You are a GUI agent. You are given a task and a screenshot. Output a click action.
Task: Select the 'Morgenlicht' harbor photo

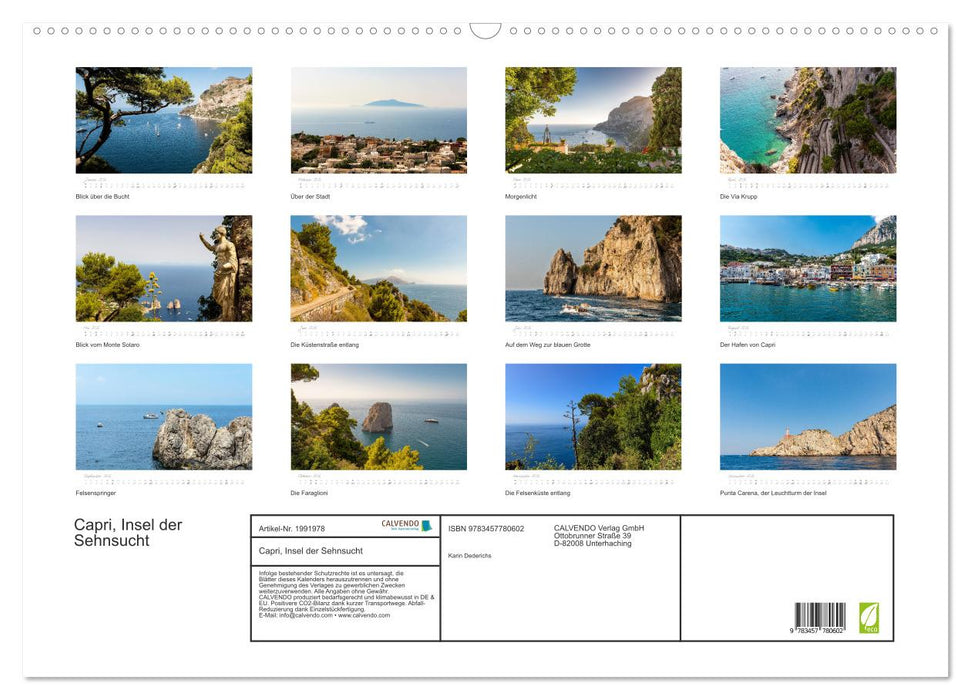(x=592, y=120)
